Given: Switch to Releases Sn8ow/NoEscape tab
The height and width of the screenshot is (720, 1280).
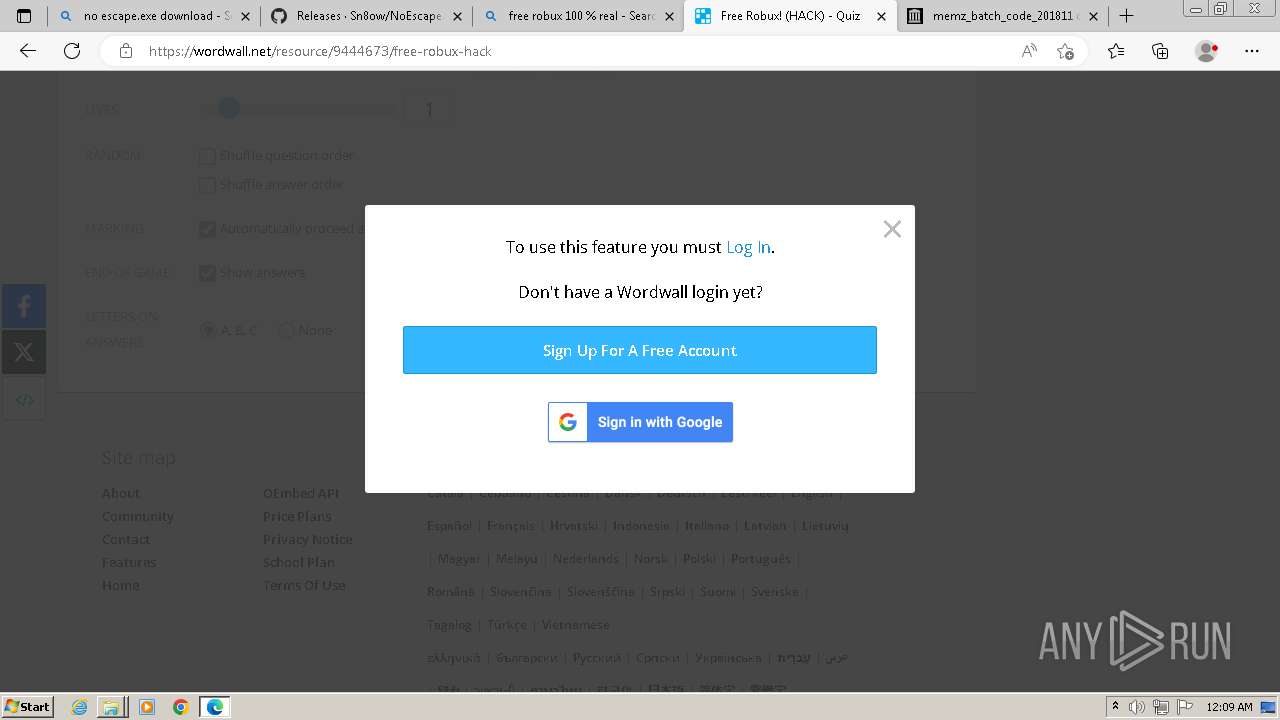Looking at the screenshot, I should point(366,16).
